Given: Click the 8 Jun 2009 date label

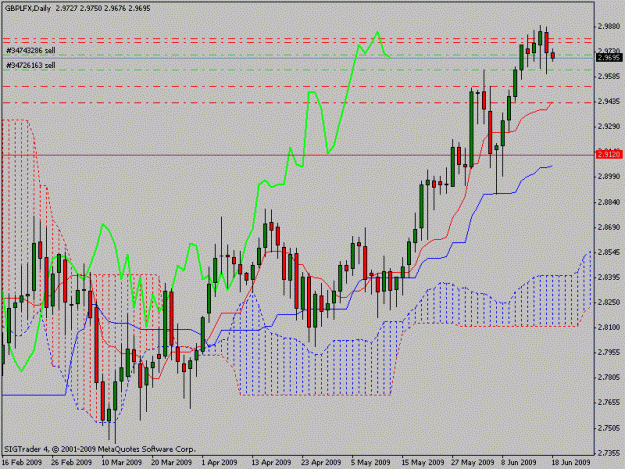Looking at the screenshot, I should coord(519,462).
